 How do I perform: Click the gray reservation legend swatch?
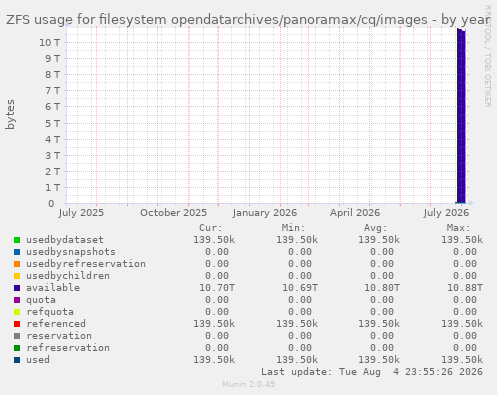coord(17,336)
